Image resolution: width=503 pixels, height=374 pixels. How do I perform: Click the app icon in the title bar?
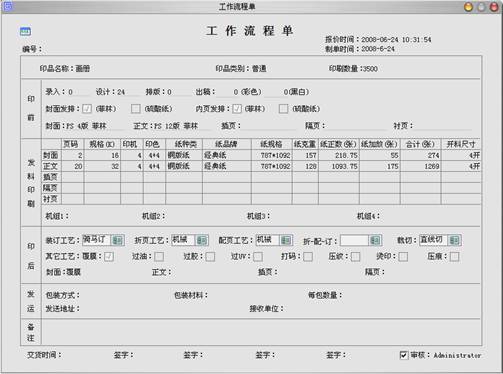point(7,6)
